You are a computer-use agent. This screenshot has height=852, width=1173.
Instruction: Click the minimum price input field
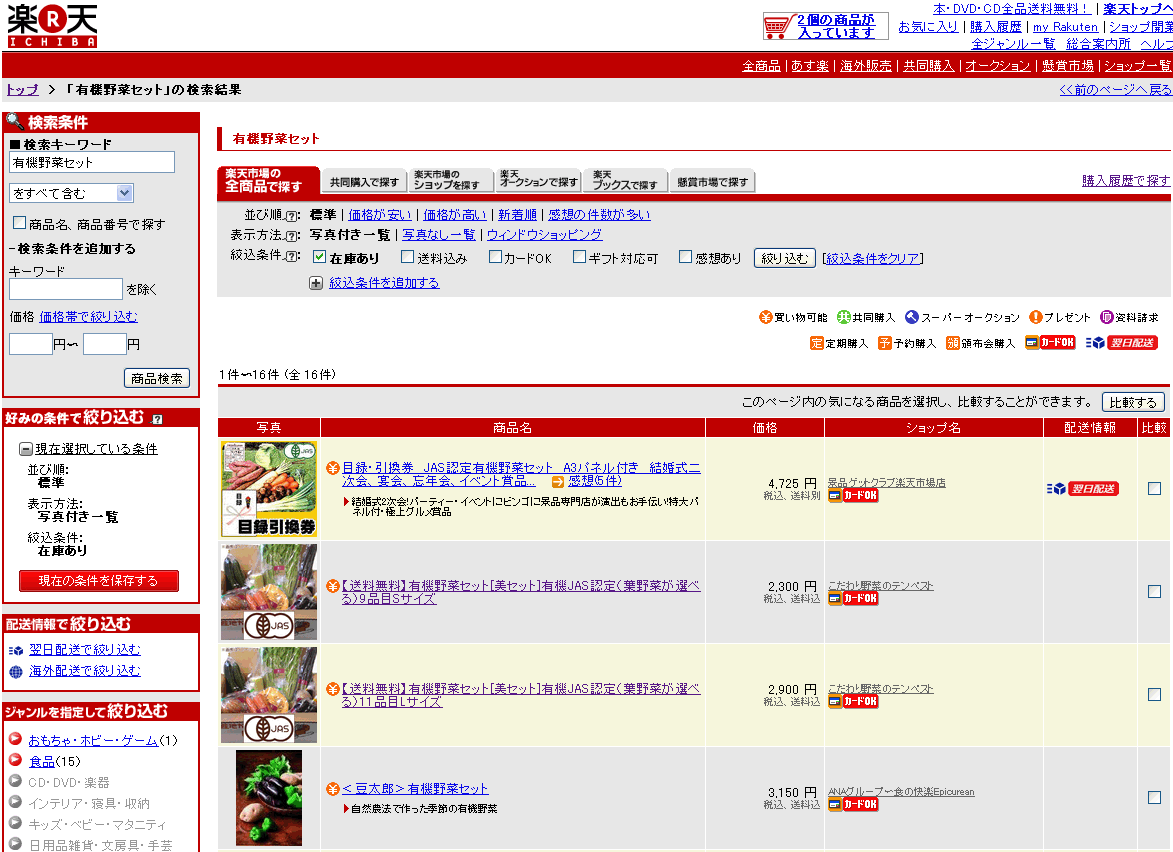coord(31,344)
